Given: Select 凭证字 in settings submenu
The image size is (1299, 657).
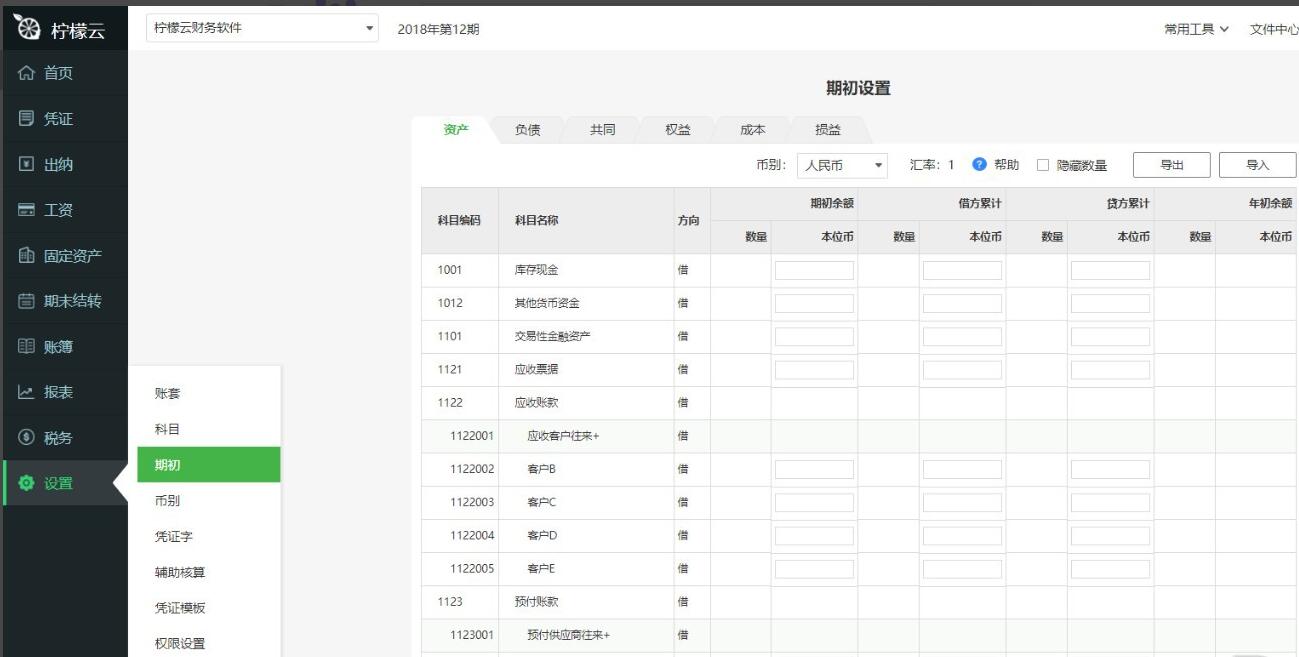Looking at the screenshot, I should point(209,537).
